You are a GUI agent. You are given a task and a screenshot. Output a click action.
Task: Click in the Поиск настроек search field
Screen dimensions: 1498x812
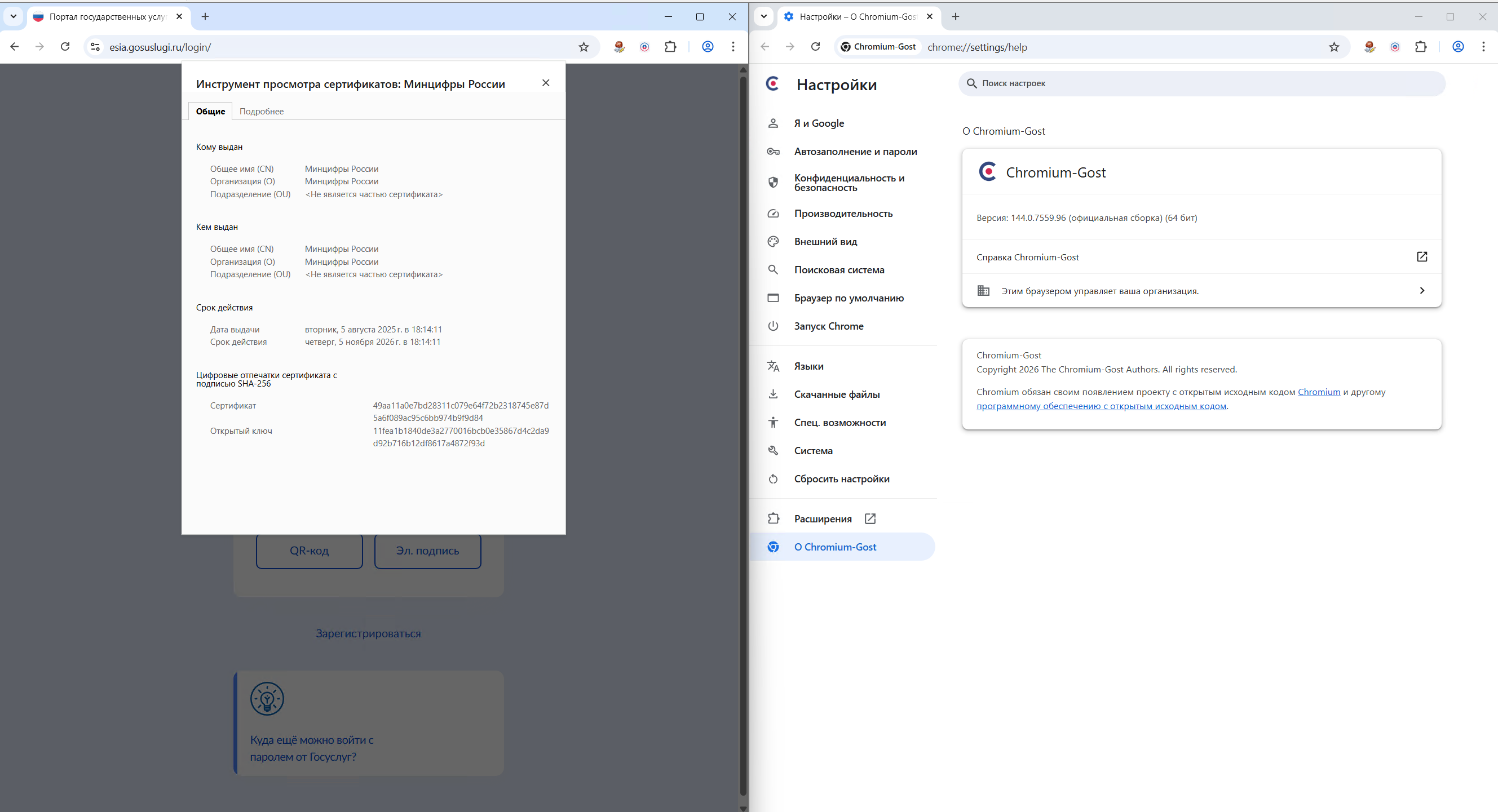coord(1201,84)
